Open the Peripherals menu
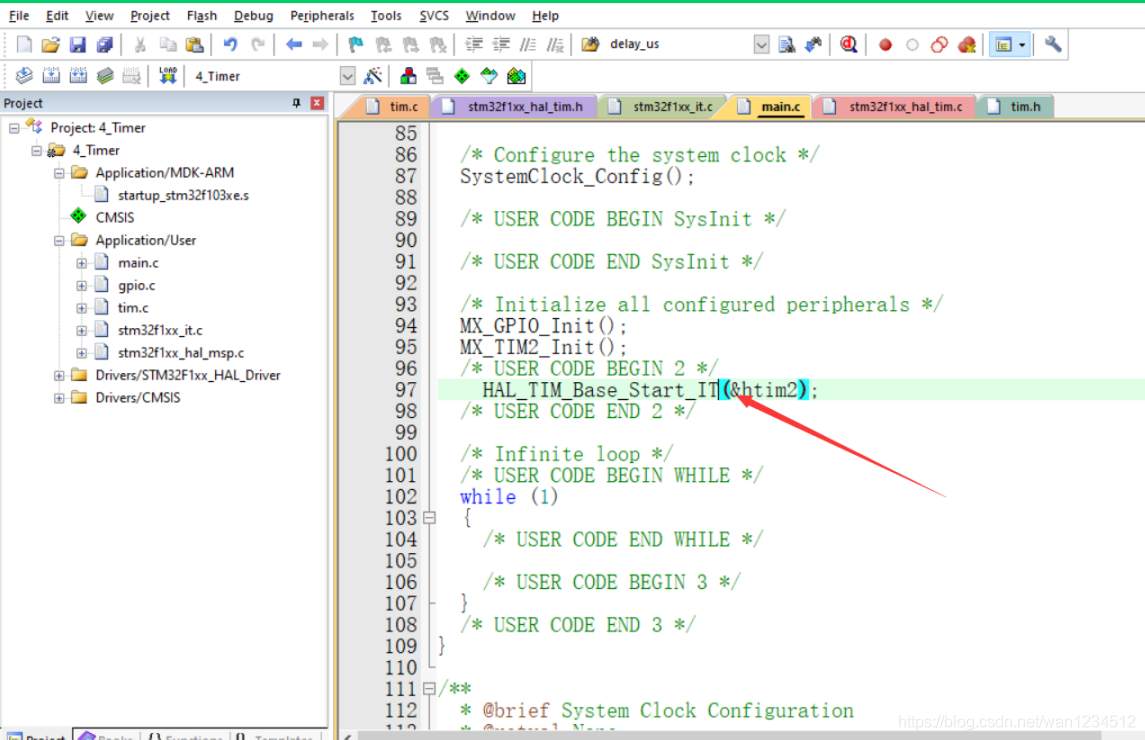 click(x=322, y=15)
